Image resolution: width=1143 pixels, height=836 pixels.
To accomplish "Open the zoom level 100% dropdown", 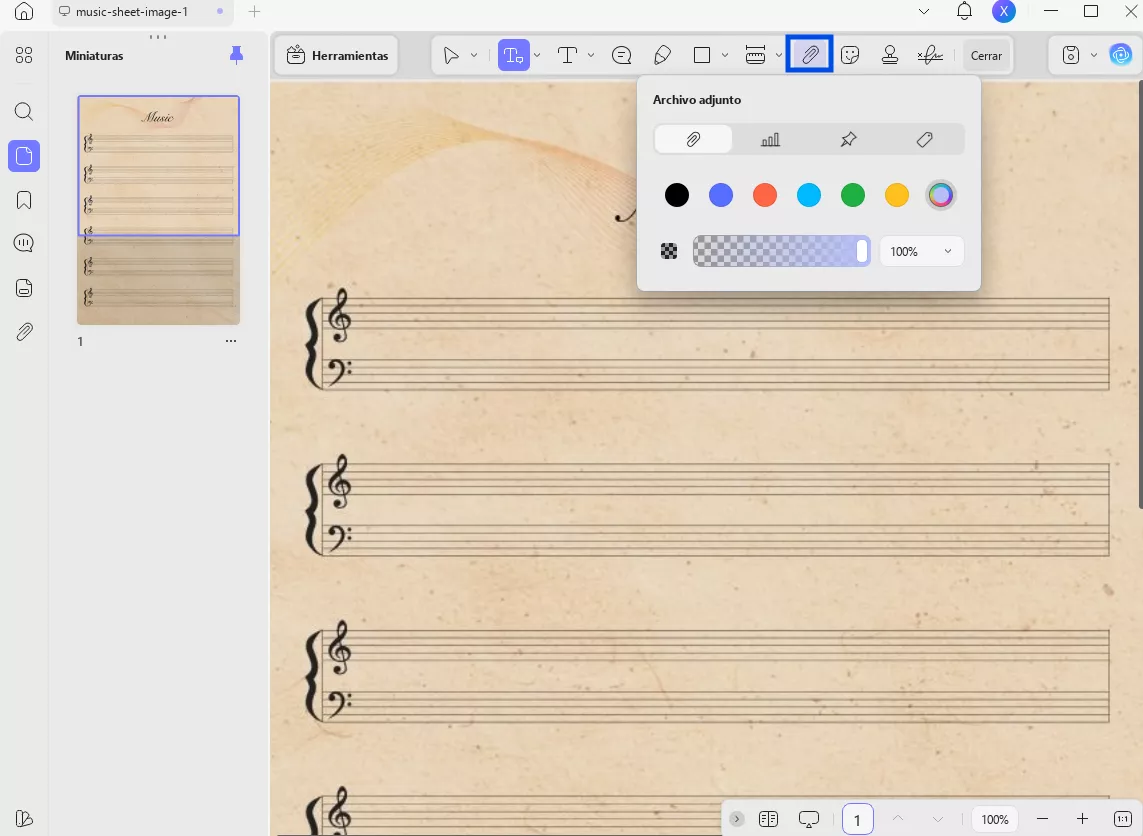I will point(994,819).
